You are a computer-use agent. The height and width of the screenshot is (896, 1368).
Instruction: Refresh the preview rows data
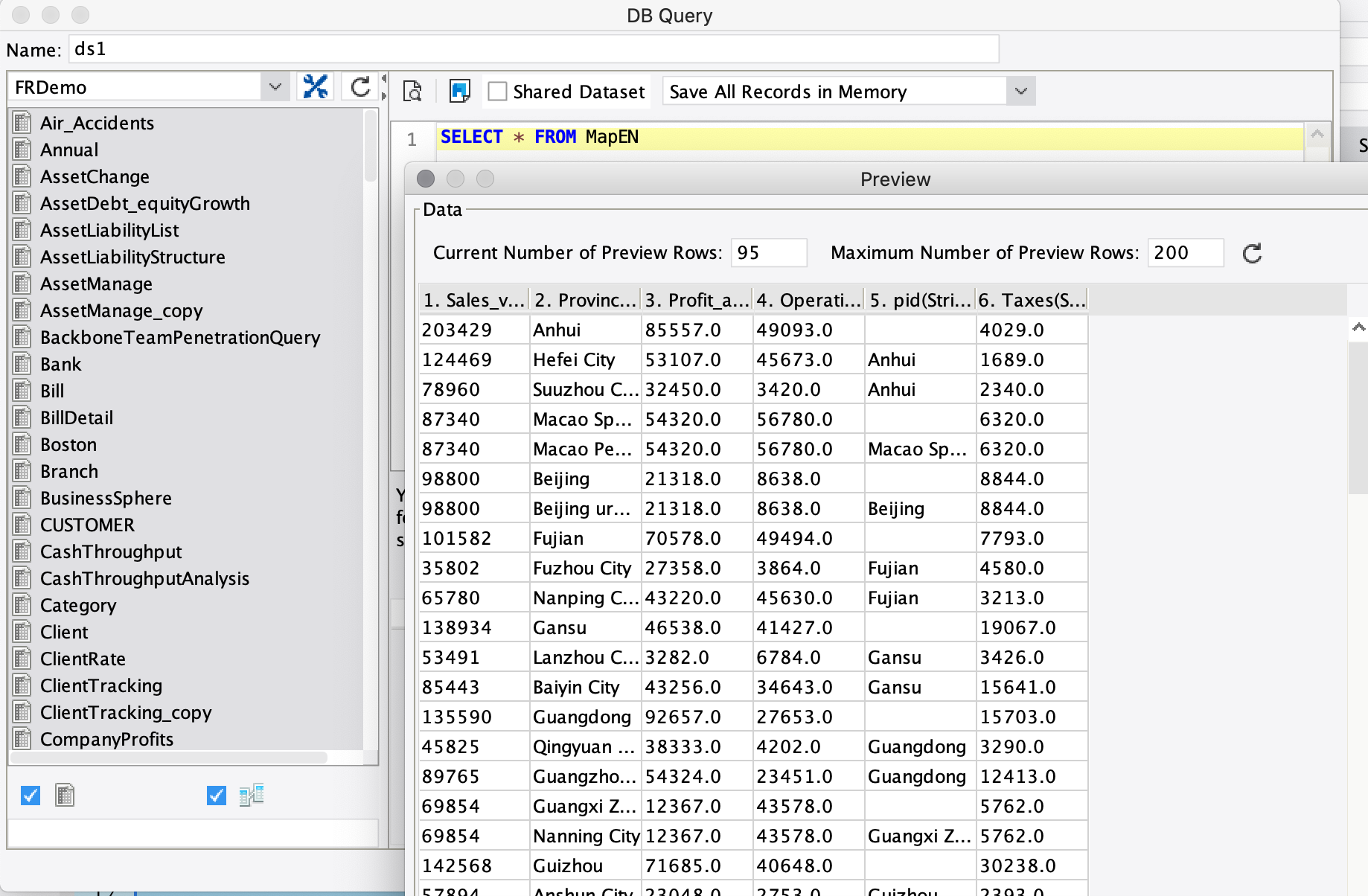pos(1253,254)
